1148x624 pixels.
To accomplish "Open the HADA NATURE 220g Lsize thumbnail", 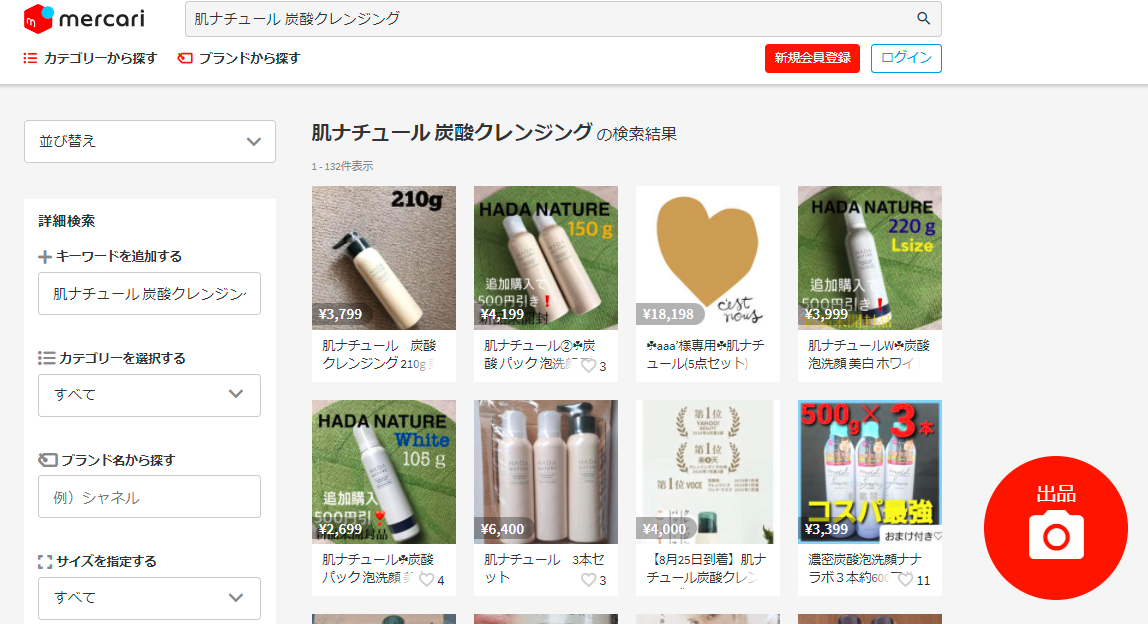I will 870,258.
